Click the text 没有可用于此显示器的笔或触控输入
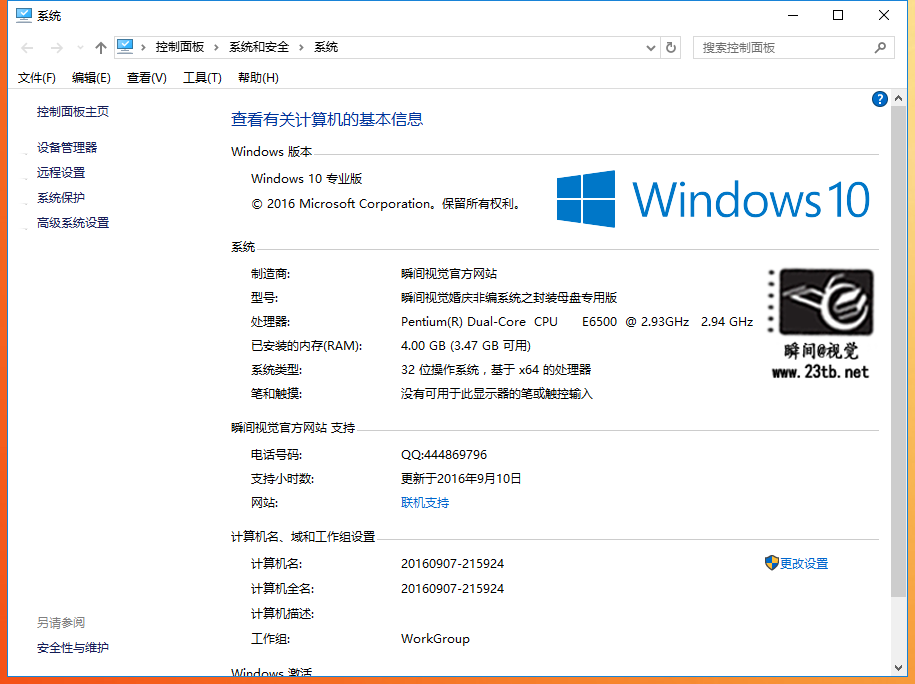915x684 pixels. (497, 394)
